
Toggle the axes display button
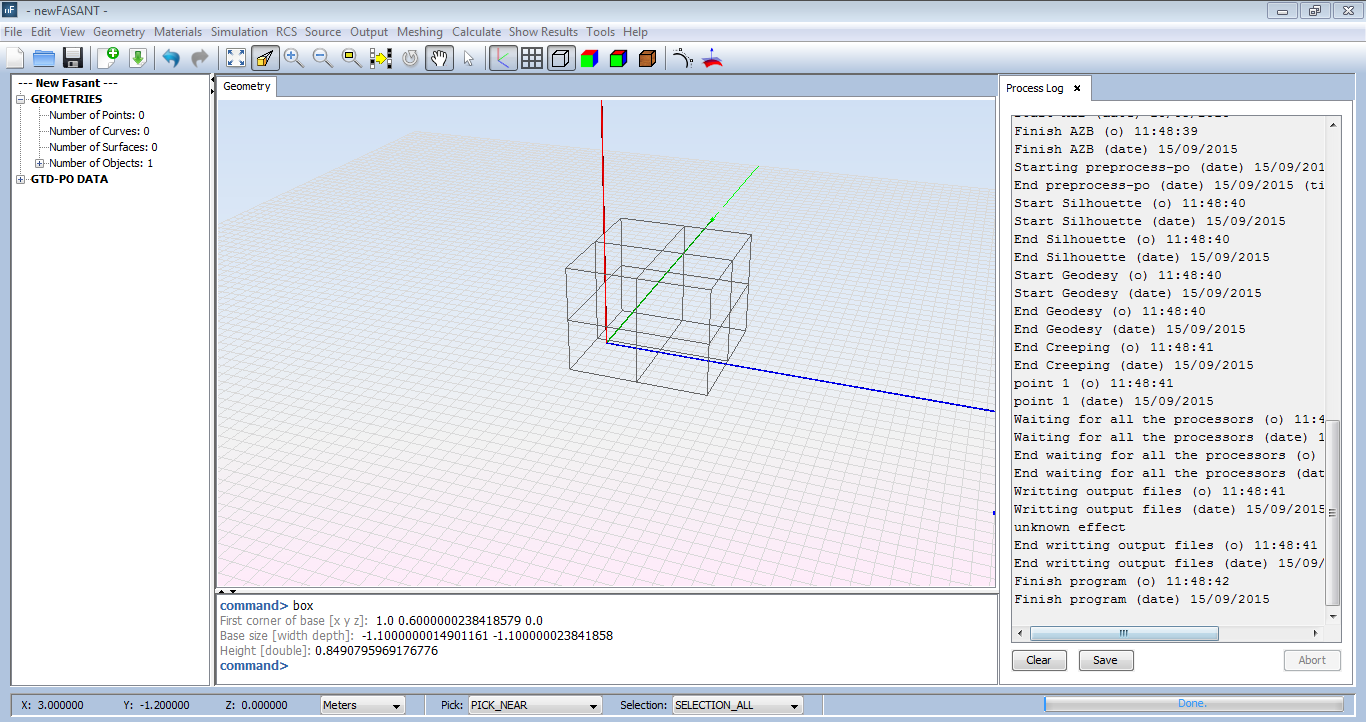(x=503, y=58)
